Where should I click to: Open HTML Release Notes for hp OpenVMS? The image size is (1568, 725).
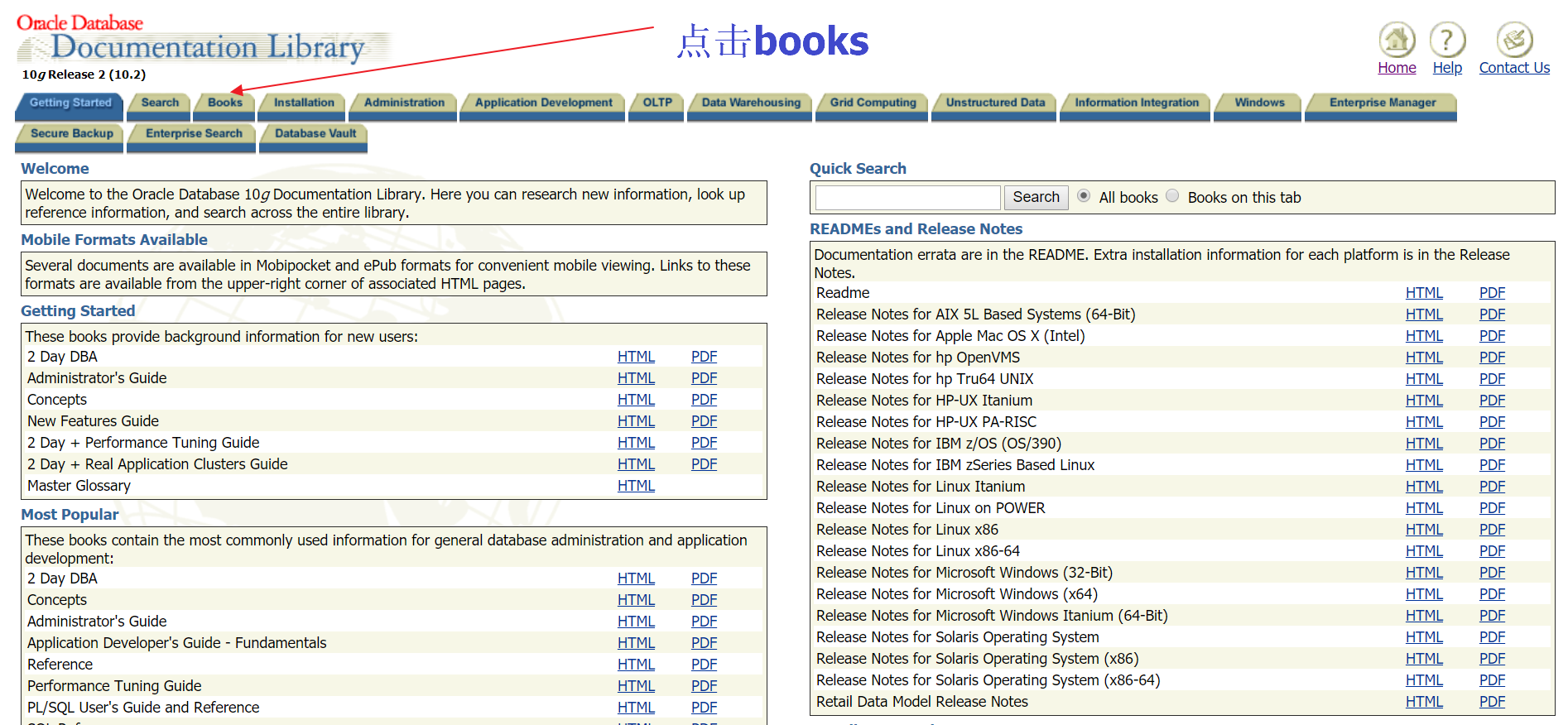(x=1424, y=358)
